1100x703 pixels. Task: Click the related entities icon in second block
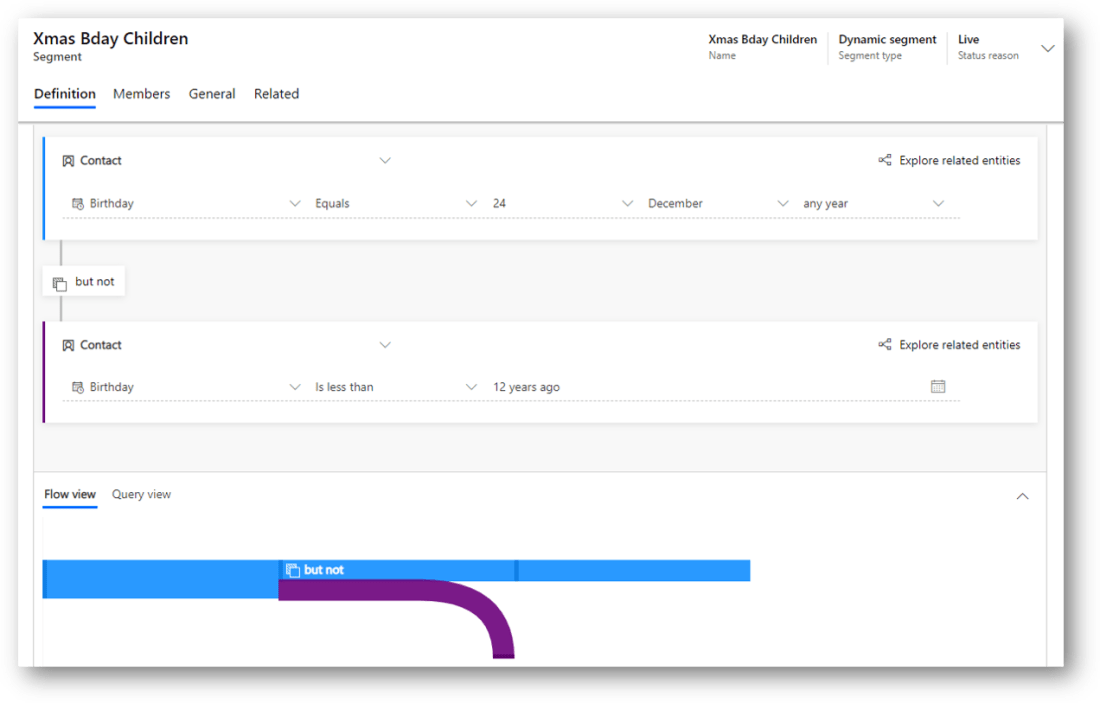point(884,345)
